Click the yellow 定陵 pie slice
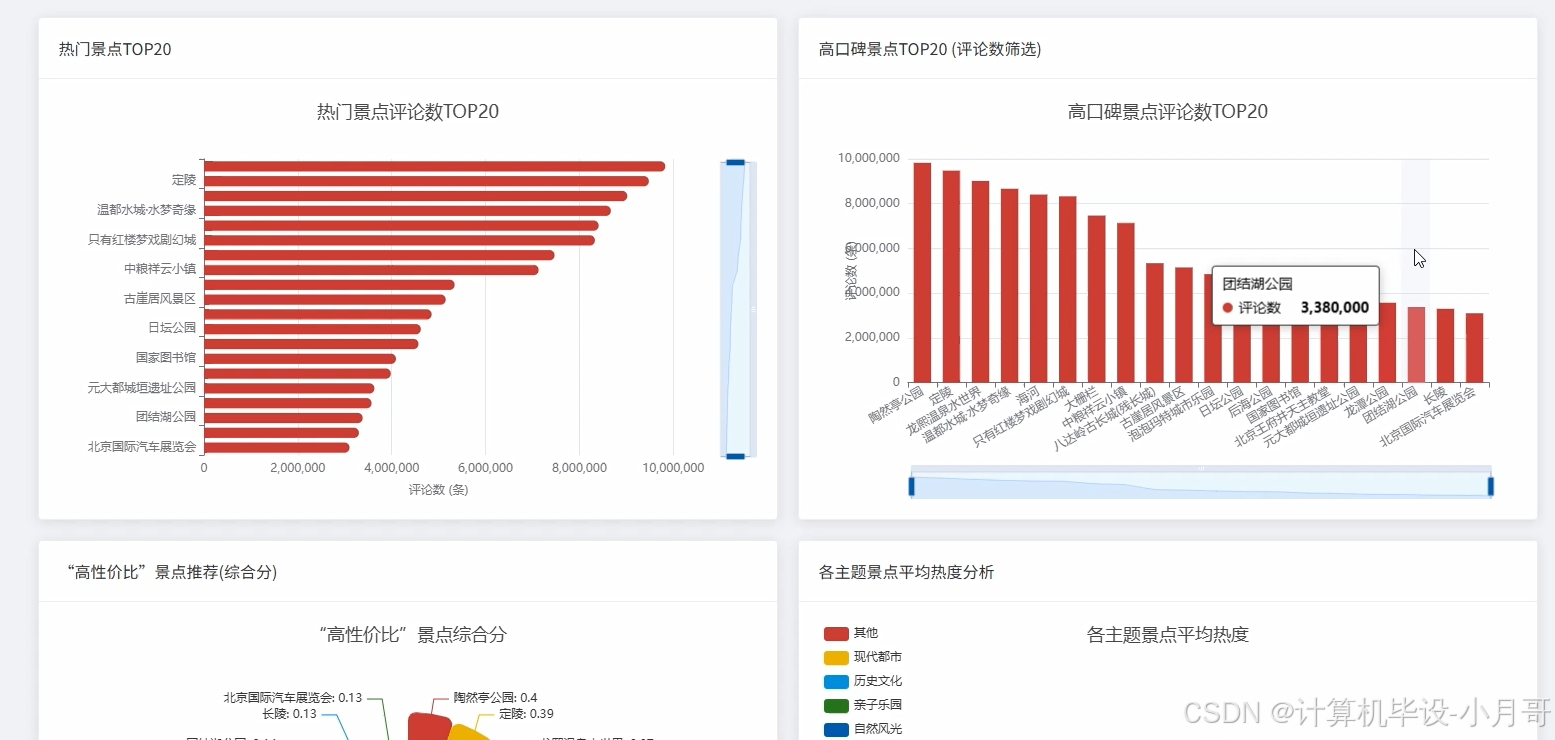This screenshot has width=1555, height=740. (x=468, y=733)
